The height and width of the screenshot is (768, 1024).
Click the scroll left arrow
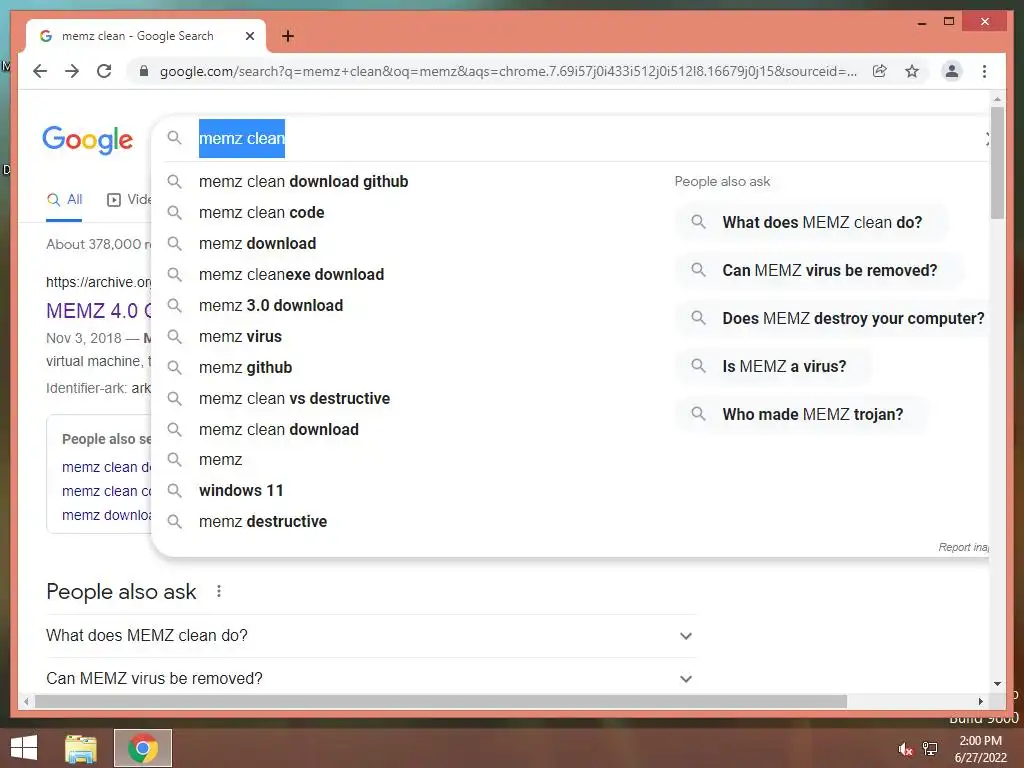tap(25, 701)
